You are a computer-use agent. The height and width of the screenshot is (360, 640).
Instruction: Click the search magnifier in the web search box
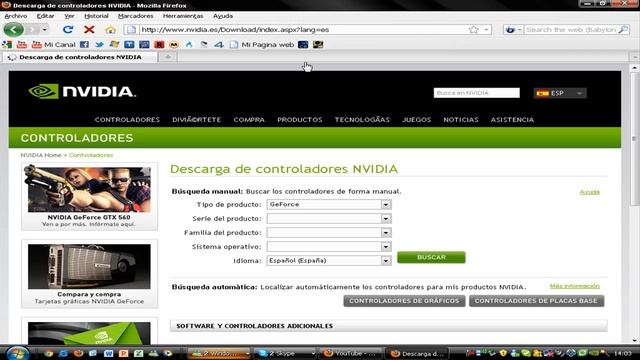[623, 29]
